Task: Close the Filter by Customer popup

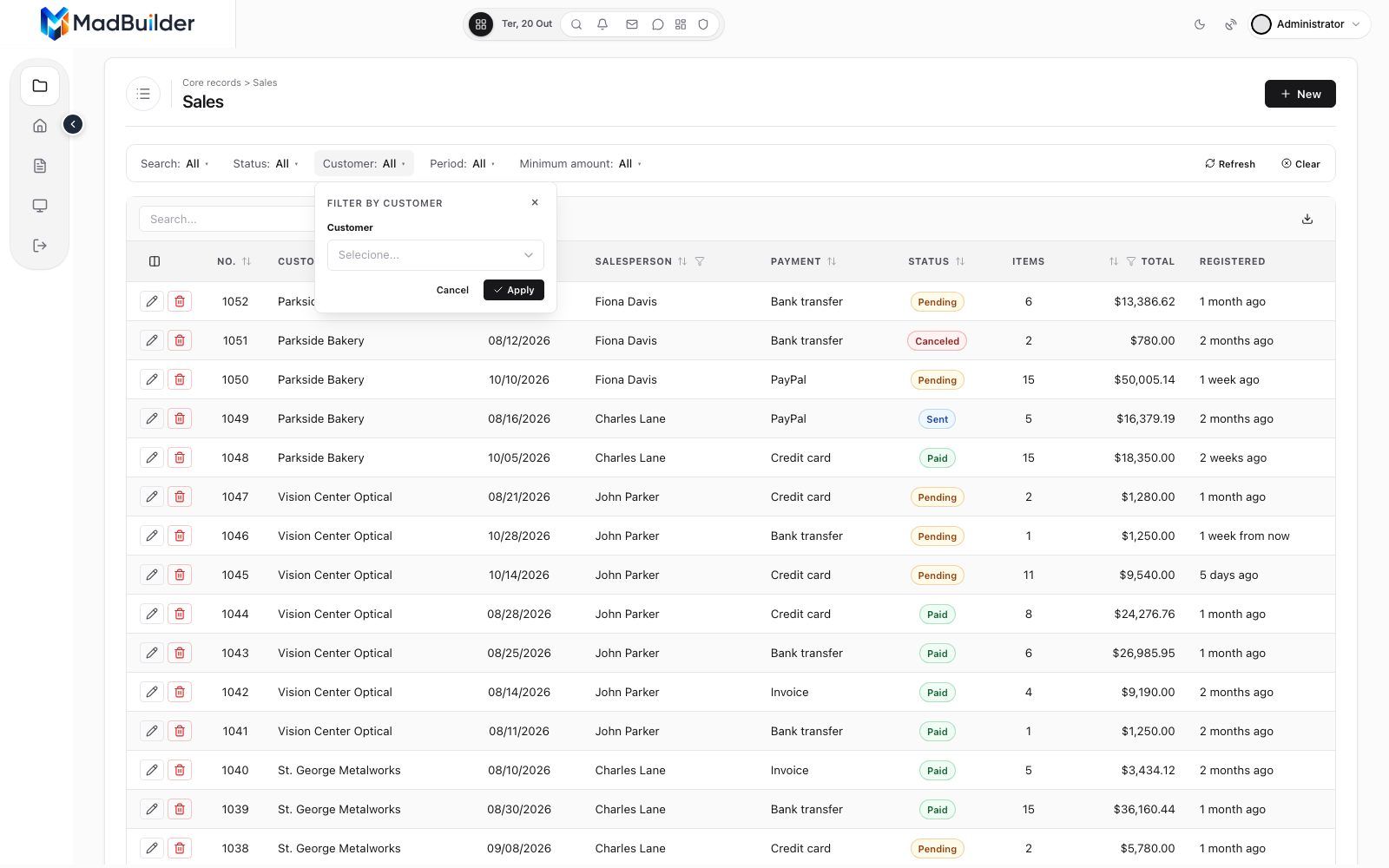Action: point(535,202)
